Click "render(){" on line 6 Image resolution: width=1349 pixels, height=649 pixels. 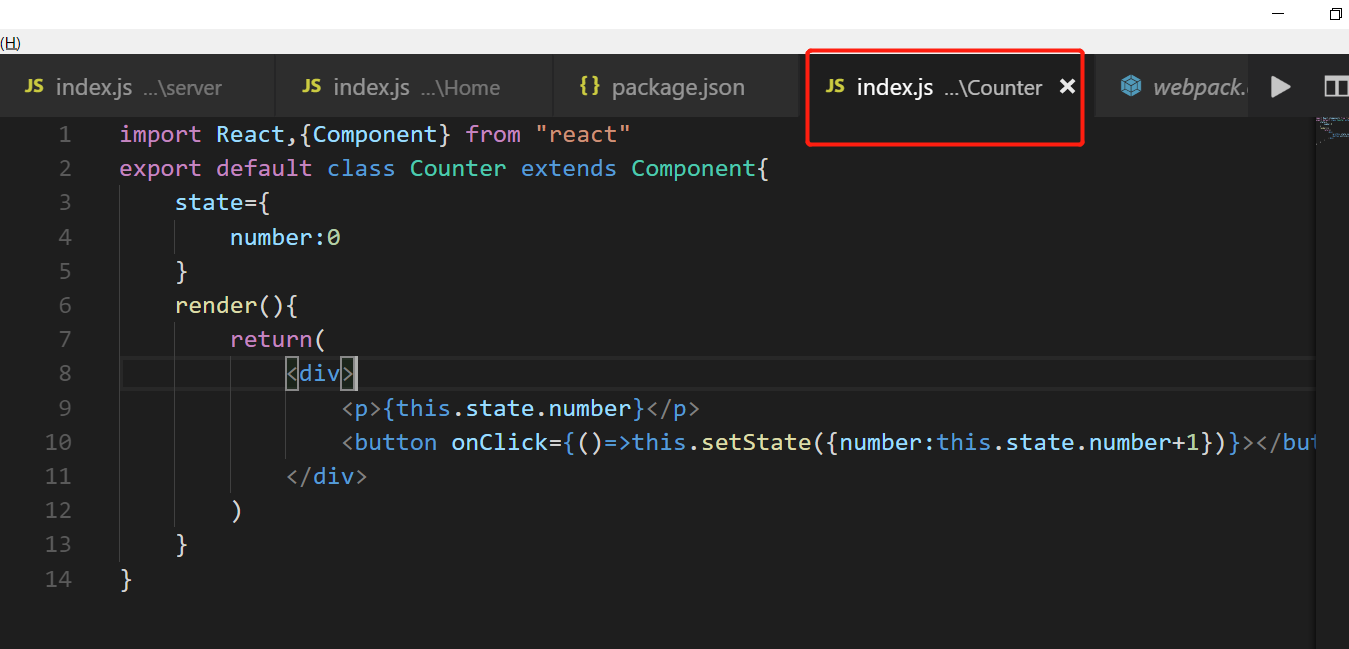(x=237, y=305)
